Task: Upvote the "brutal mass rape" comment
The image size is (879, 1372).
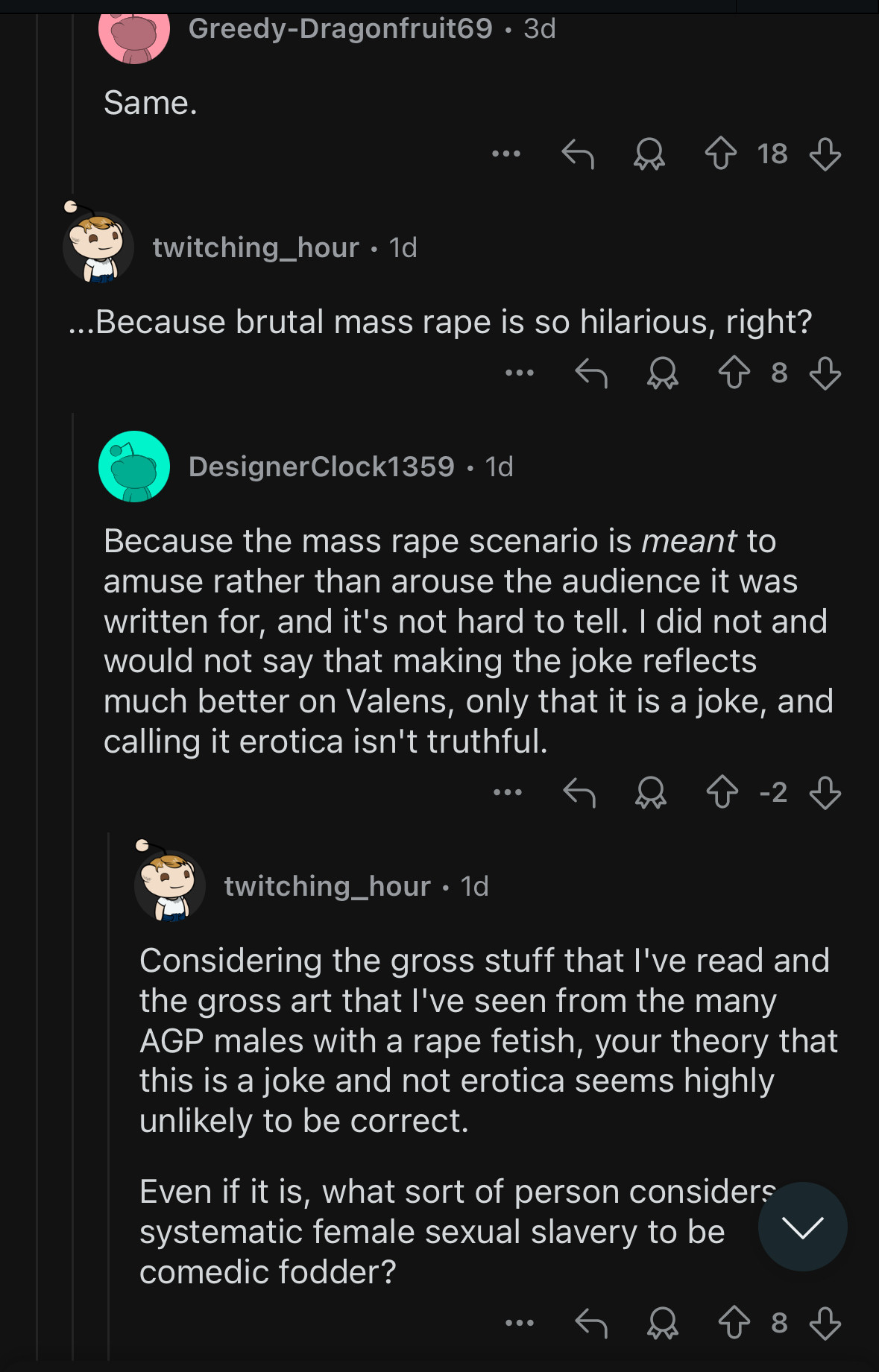Action: (x=734, y=373)
